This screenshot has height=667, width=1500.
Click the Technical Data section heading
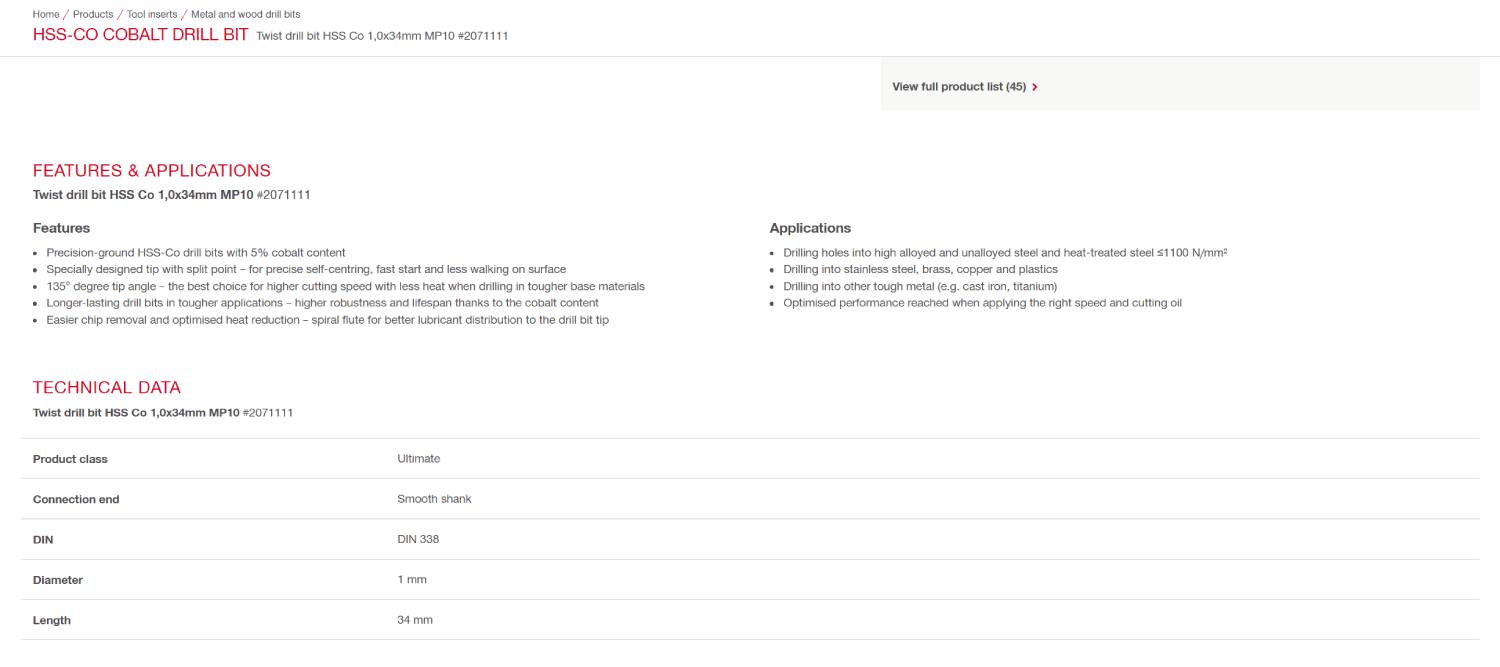107,388
